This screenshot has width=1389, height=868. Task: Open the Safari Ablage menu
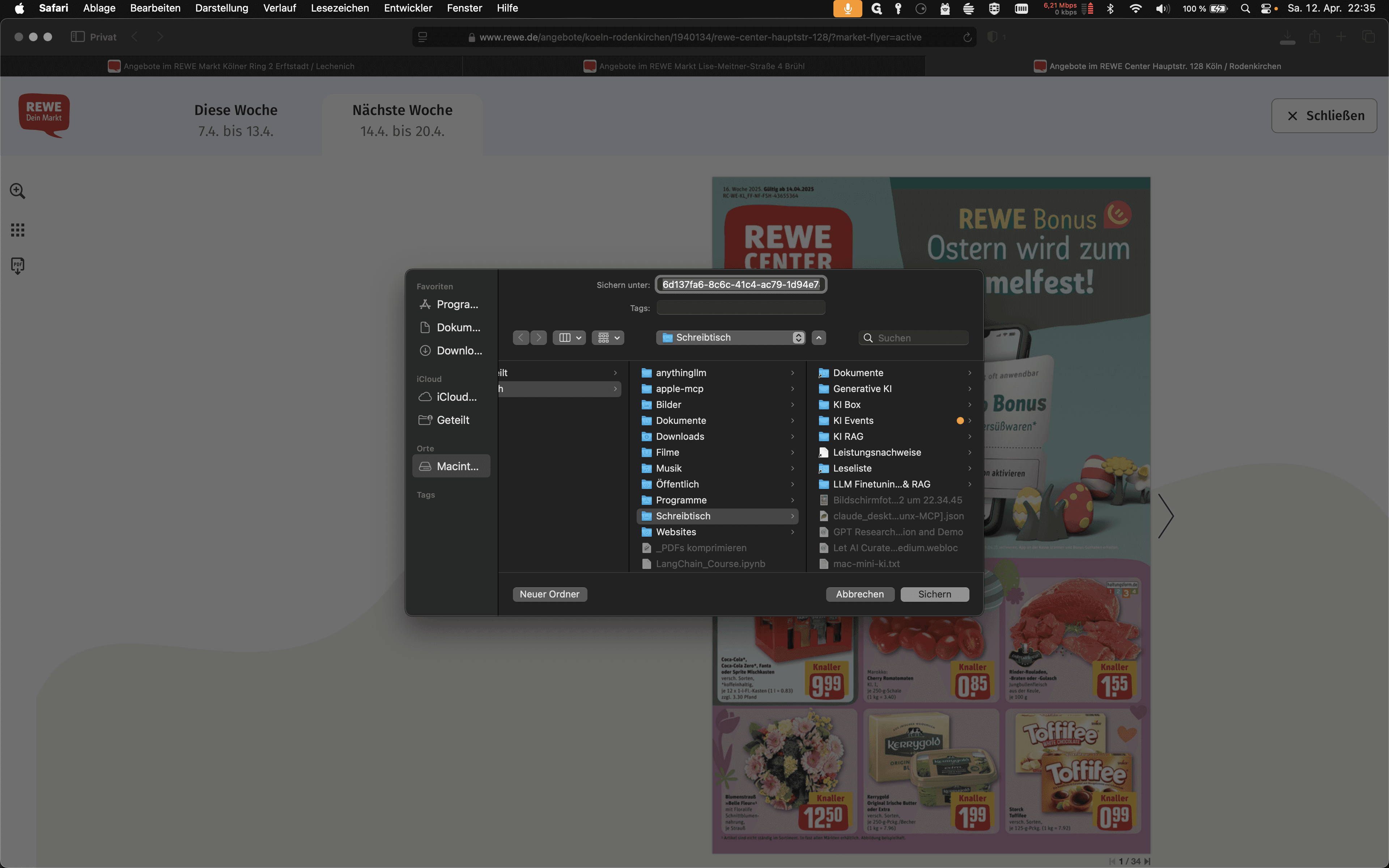click(x=99, y=8)
